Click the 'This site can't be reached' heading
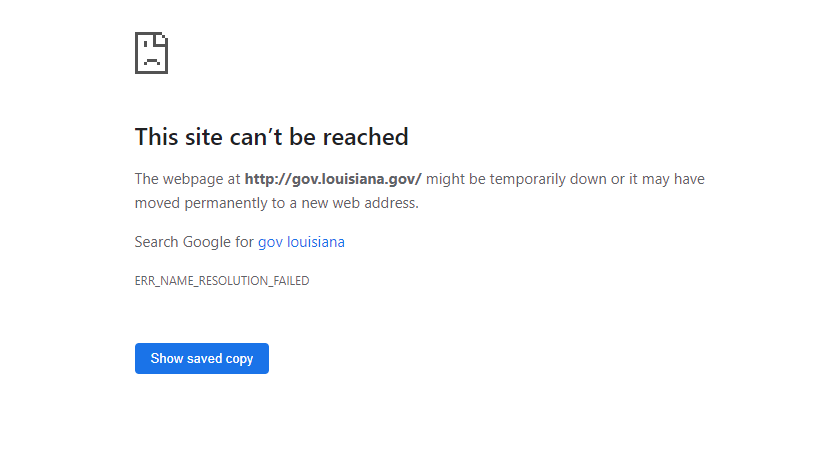Image resolution: width=813 pixels, height=459 pixels. pyautogui.click(x=272, y=137)
